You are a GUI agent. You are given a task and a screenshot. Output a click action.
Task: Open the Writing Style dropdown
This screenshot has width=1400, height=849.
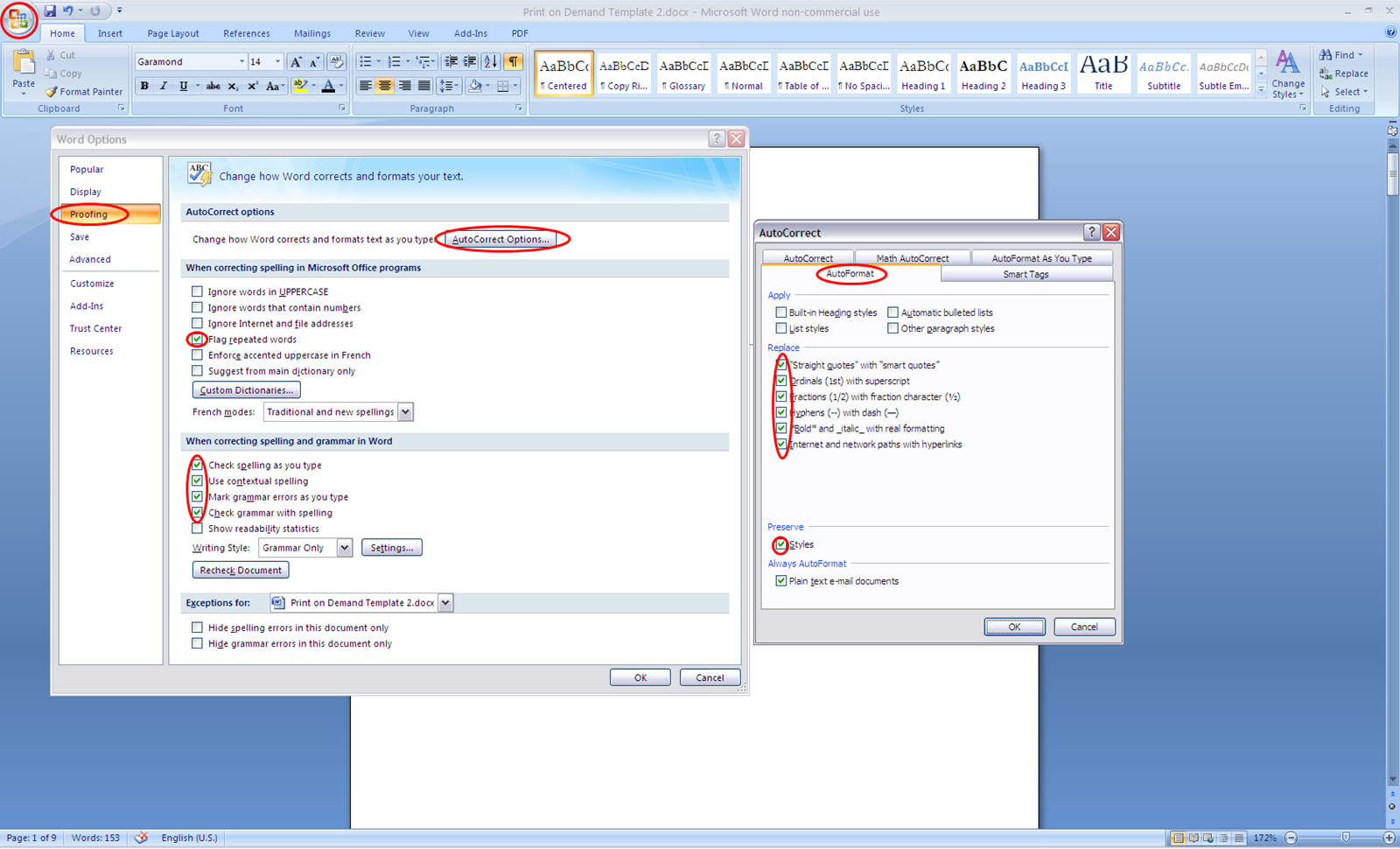pyautogui.click(x=342, y=547)
